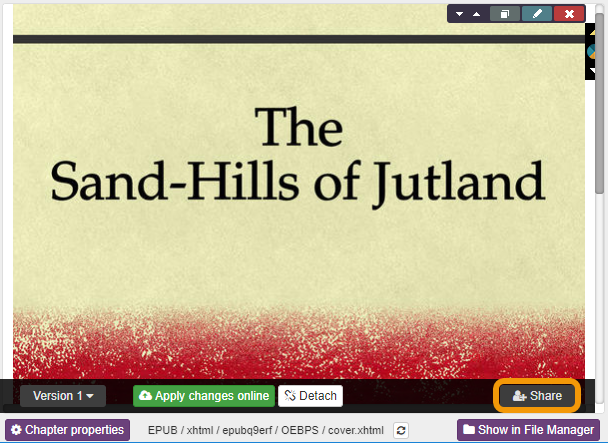Click the Share button

coord(538,396)
